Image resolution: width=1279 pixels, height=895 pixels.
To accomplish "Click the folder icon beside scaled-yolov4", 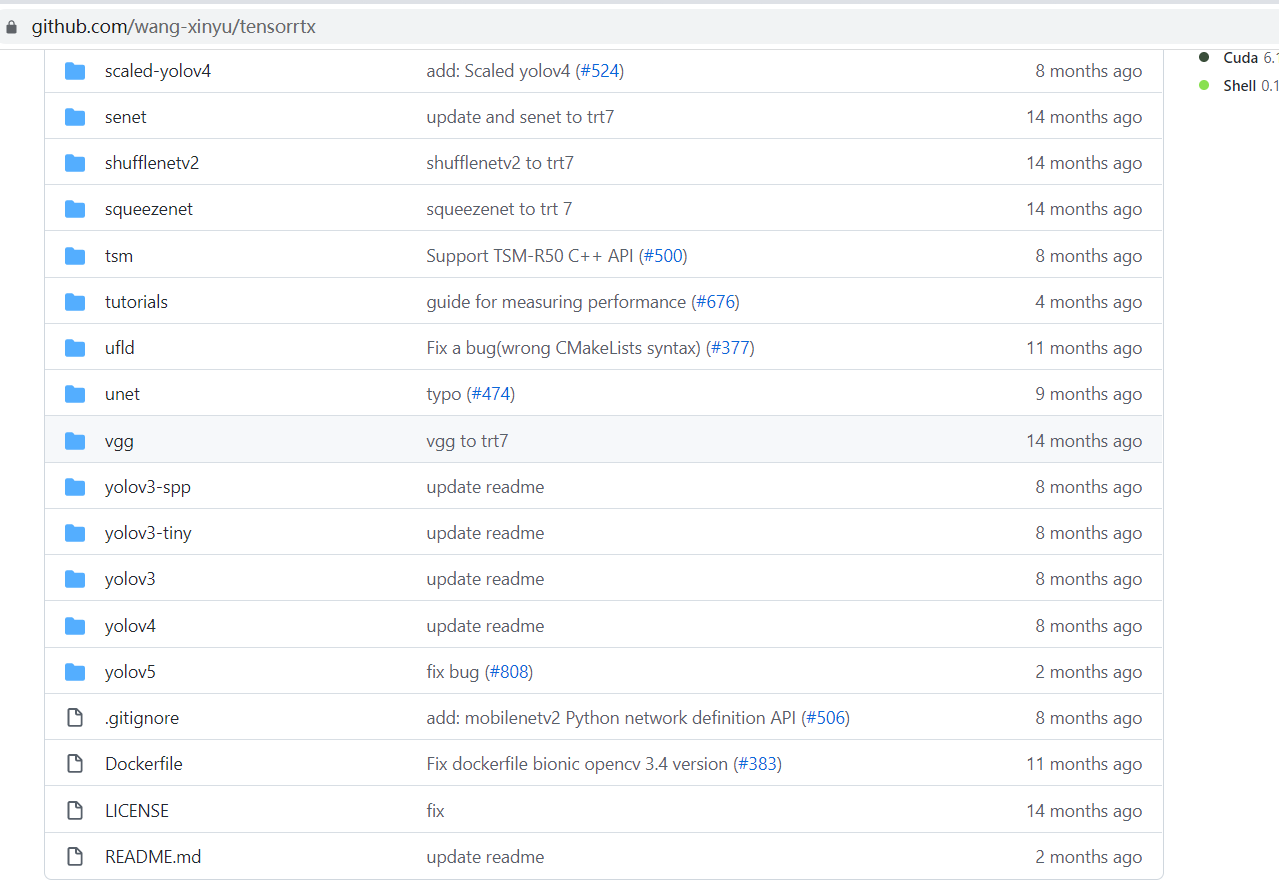I will pyautogui.click(x=75, y=71).
